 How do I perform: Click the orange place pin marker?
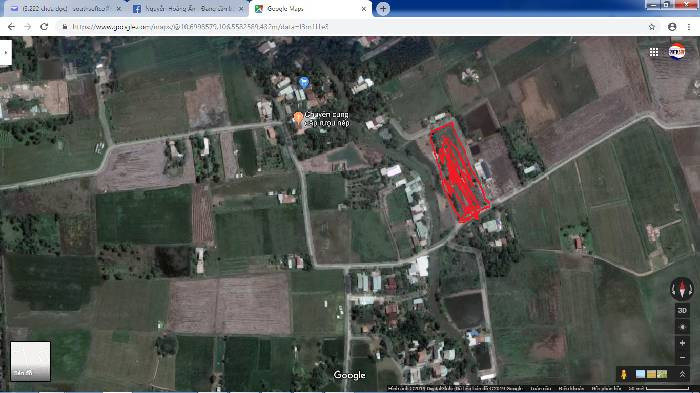pyautogui.click(x=298, y=118)
